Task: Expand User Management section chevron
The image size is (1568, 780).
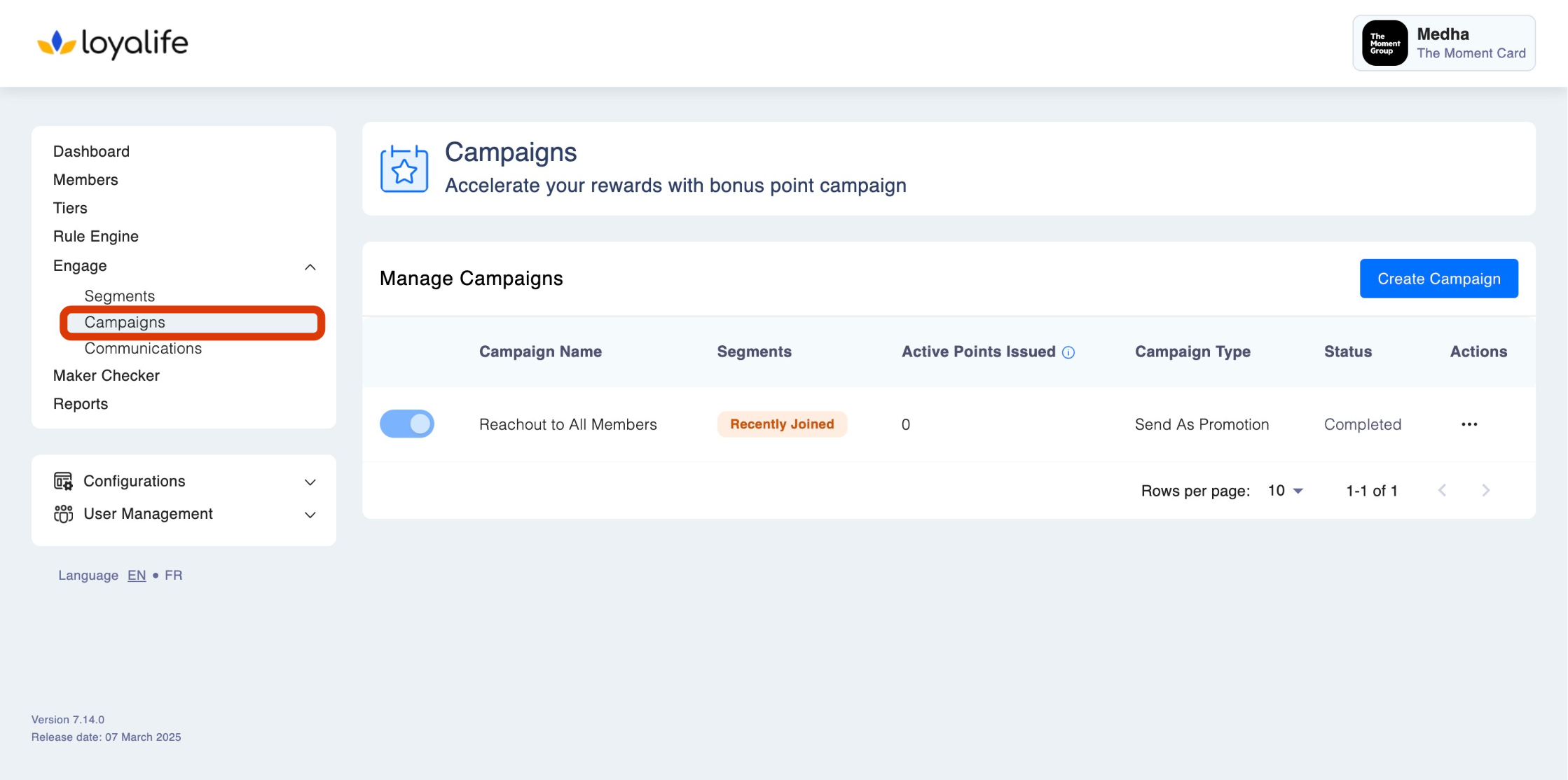Action: [310, 515]
